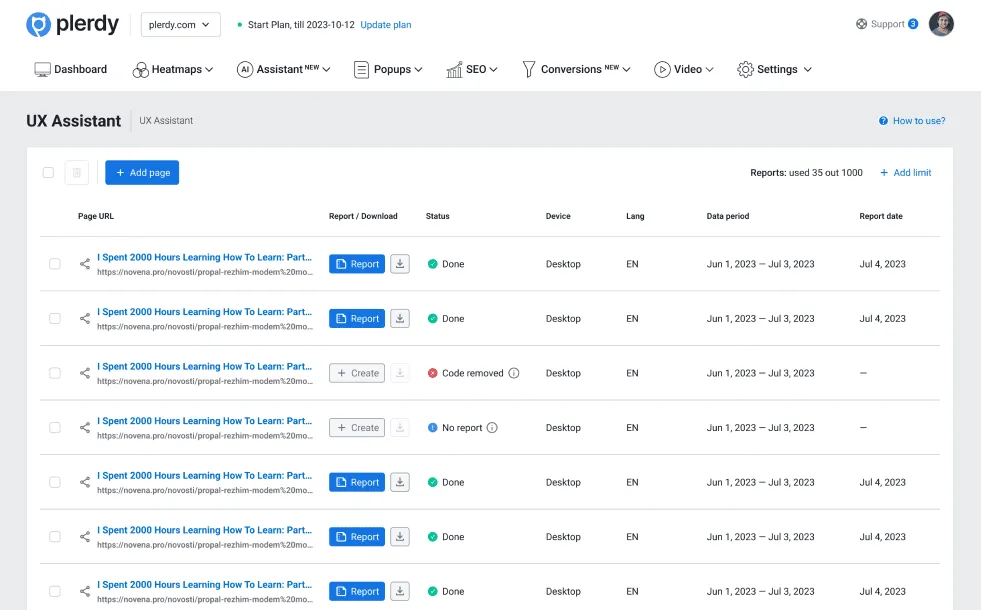The height and width of the screenshot is (610, 981).
Task: Click info icon next to Code removed
Action: (x=514, y=373)
